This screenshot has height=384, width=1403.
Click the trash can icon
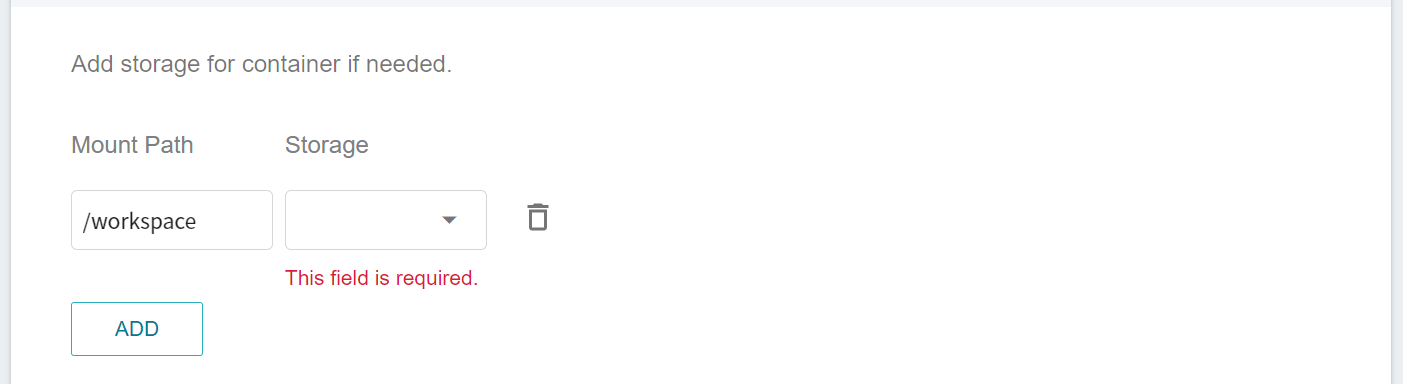coord(538,217)
